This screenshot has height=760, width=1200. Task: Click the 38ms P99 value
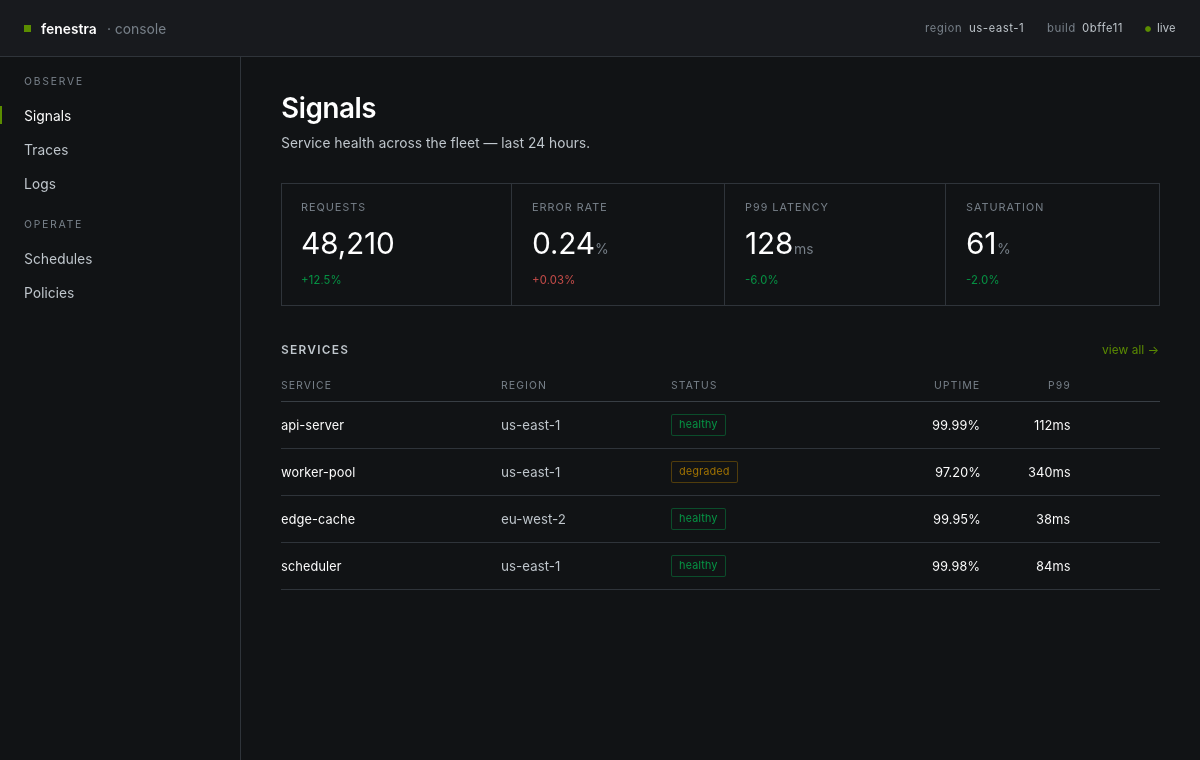pyautogui.click(x=1053, y=519)
